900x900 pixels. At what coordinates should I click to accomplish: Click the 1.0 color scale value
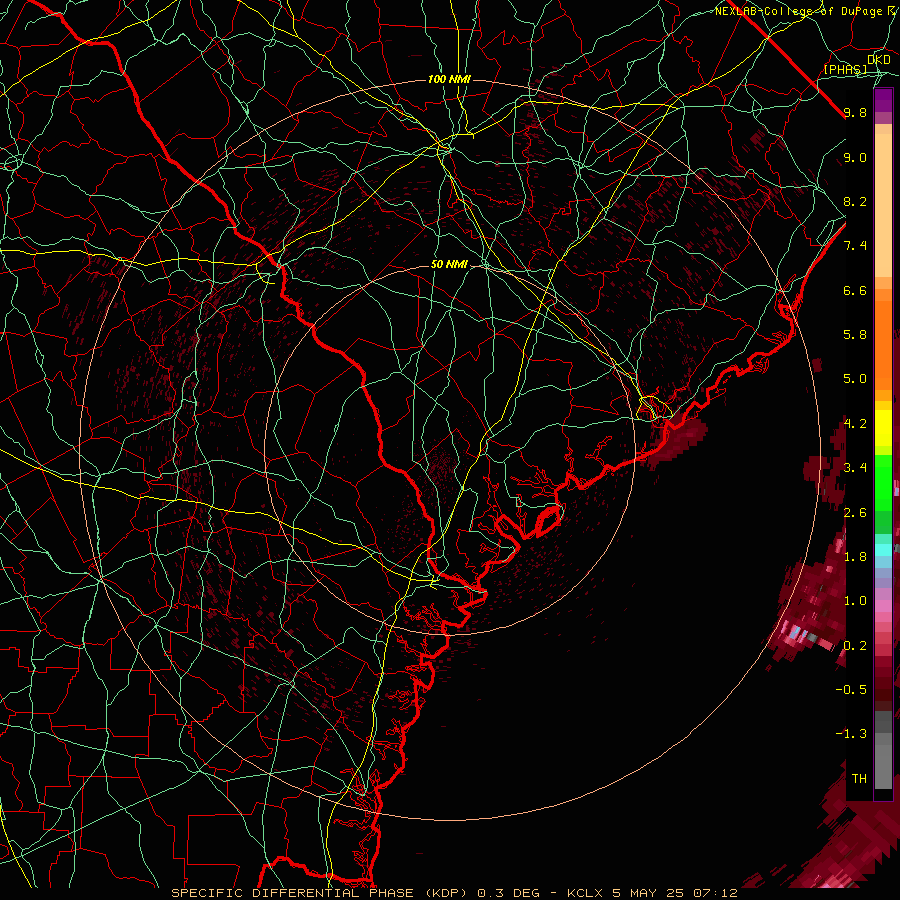coord(855,601)
